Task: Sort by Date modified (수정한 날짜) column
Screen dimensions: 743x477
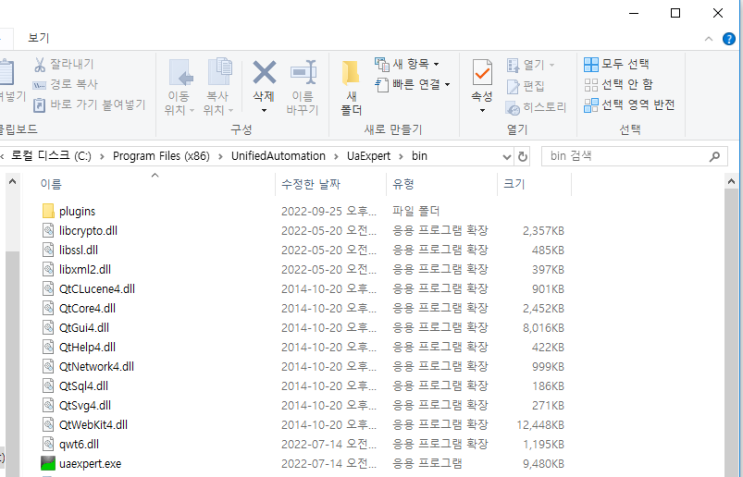Action: tap(311, 184)
